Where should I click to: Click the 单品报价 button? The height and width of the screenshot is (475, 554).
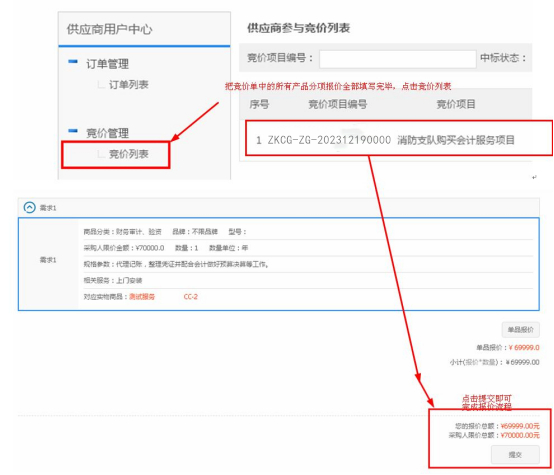click(x=520, y=330)
